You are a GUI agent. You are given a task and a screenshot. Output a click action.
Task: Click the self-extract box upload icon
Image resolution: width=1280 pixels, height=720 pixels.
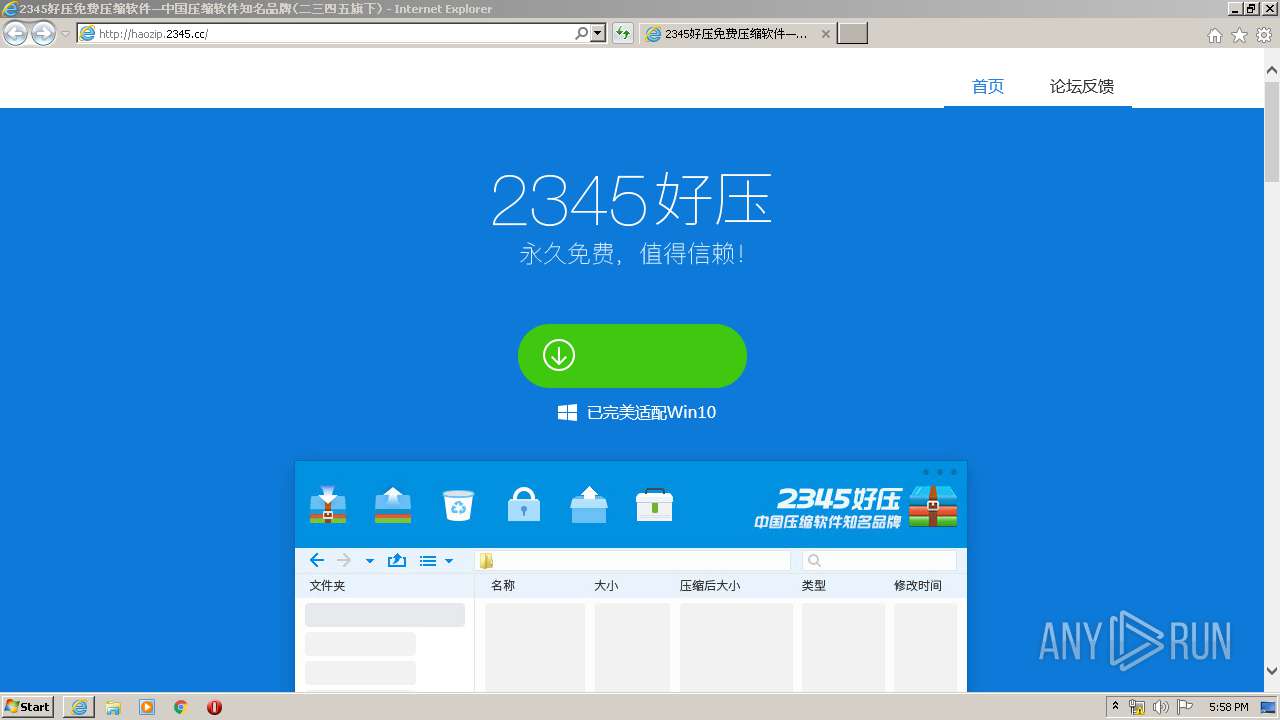pyautogui.click(x=589, y=505)
